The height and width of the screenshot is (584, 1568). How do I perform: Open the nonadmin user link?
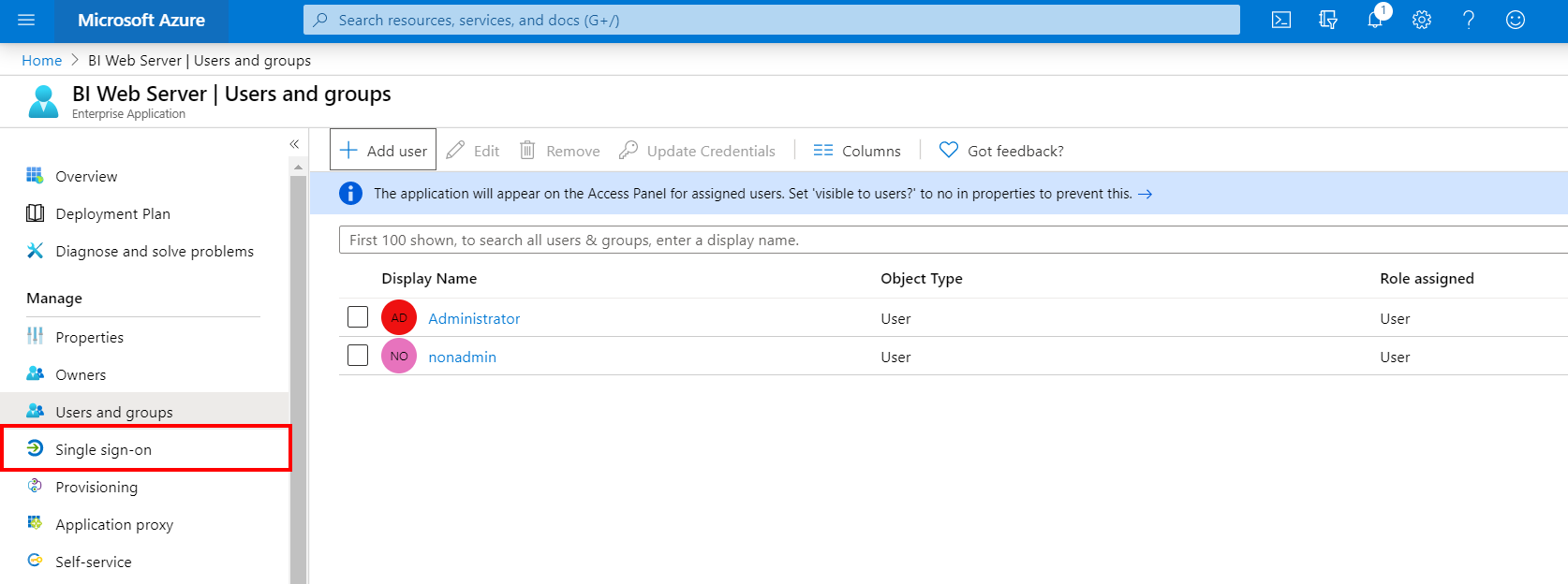(x=462, y=357)
